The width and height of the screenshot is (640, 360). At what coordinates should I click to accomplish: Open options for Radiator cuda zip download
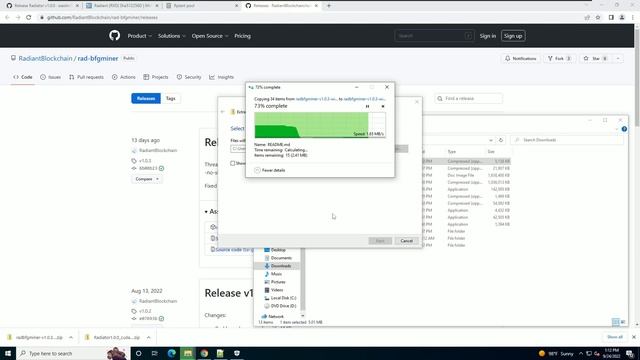tap(149, 337)
